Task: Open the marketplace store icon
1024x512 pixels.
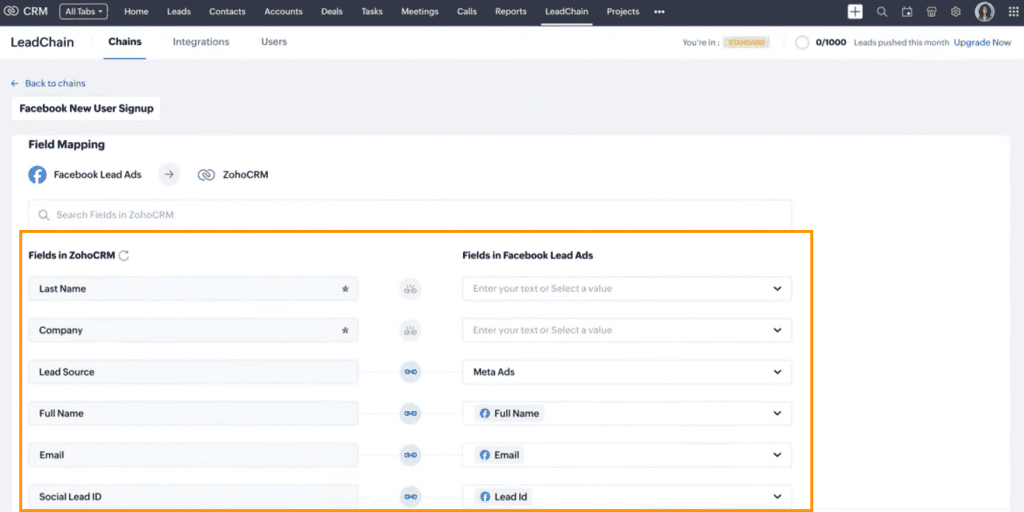Action: (x=932, y=12)
